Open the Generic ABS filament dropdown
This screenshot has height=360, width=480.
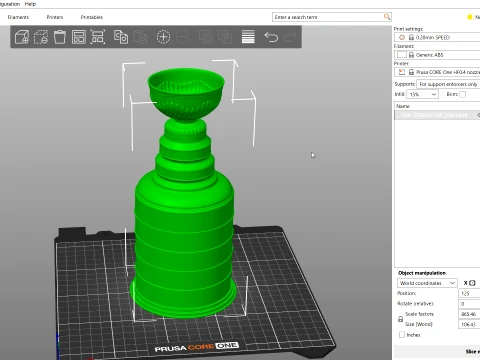click(437, 55)
